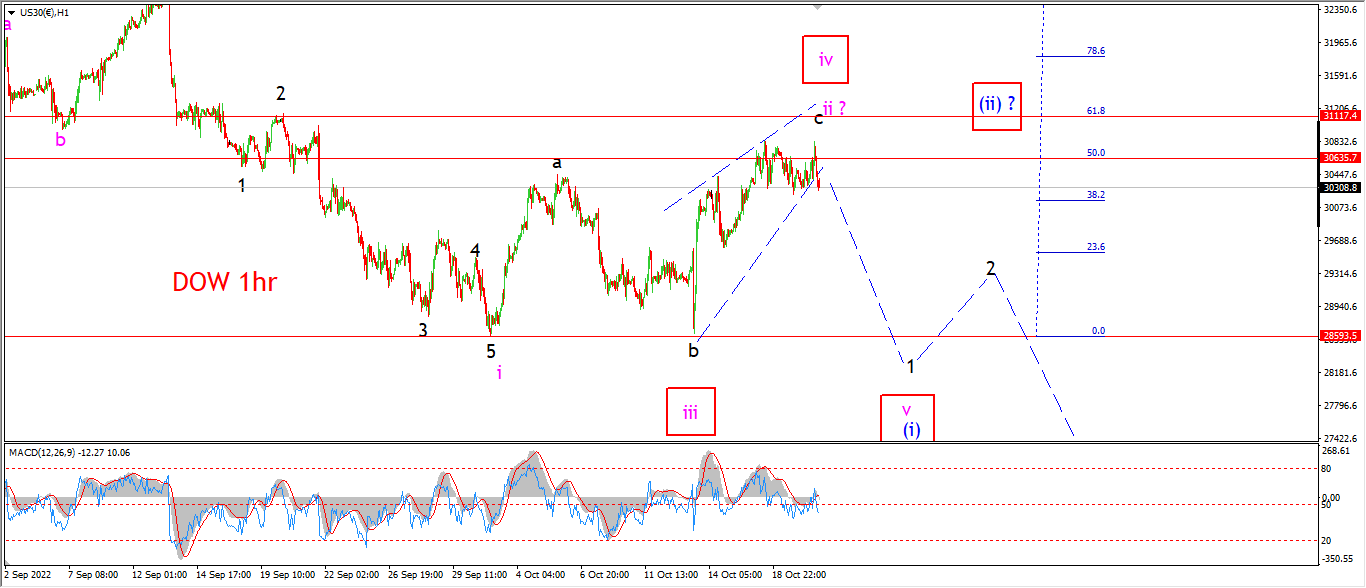Image resolution: width=1366 pixels, height=588 pixels.
Task: Select the red boxed iv wave label
Action: [825, 60]
